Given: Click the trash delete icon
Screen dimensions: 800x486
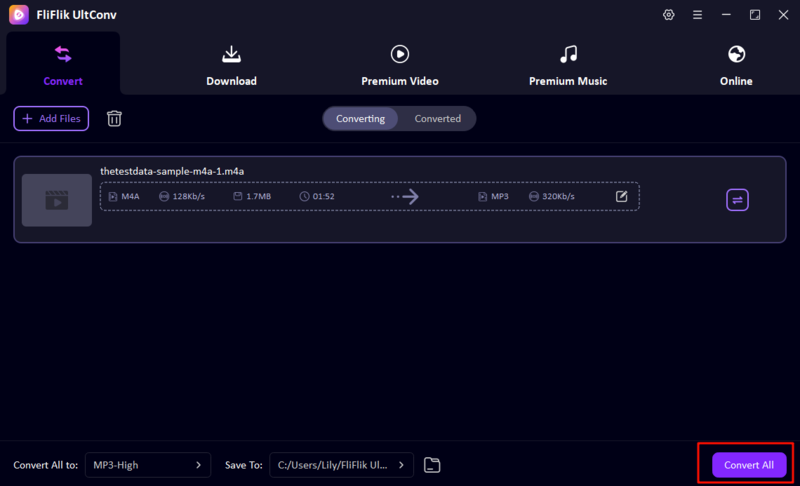Looking at the screenshot, I should tap(115, 119).
